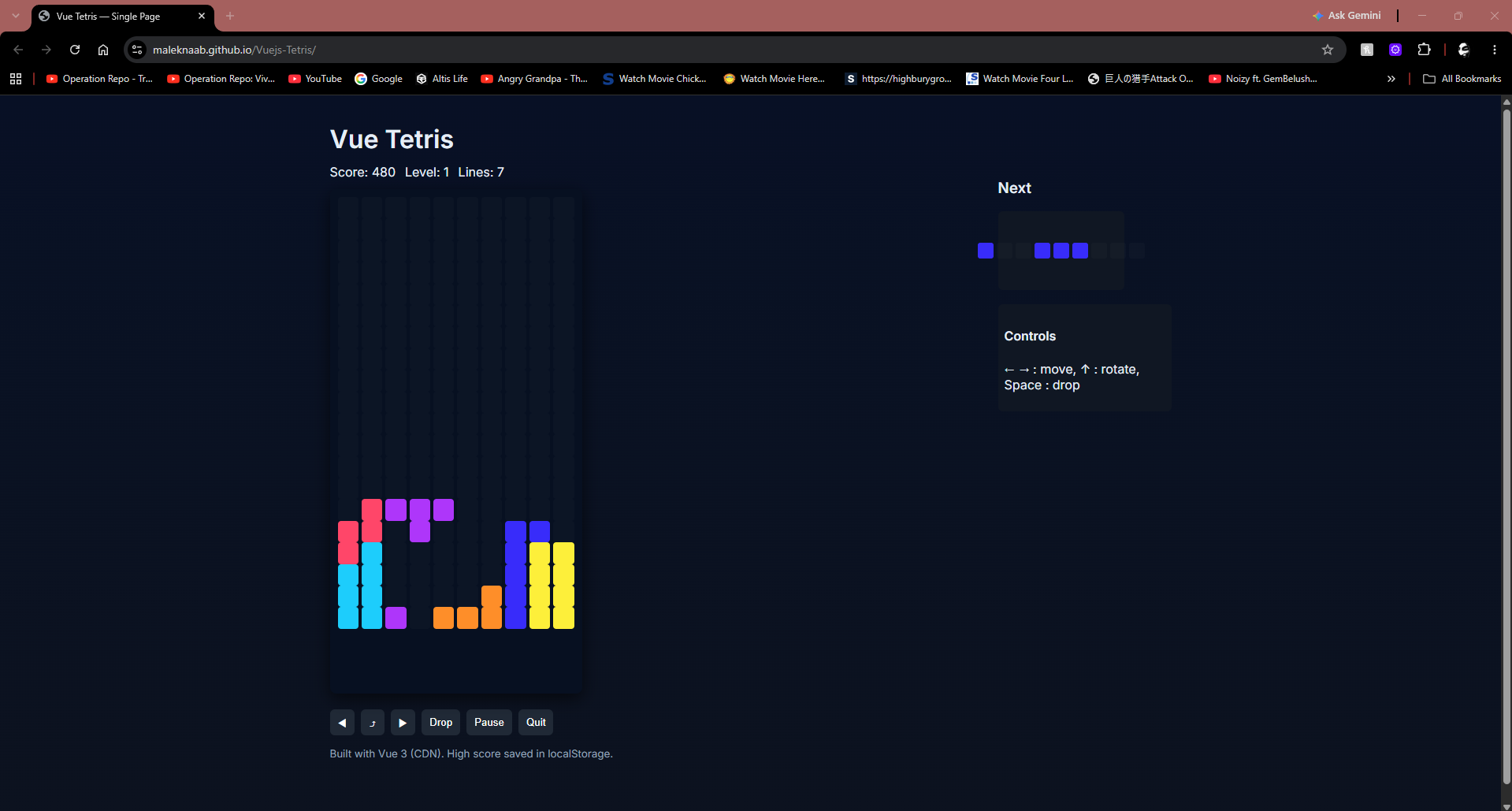The height and width of the screenshot is (811, 1512).
Task: Go forward in browser history
Action: (46, 50)
